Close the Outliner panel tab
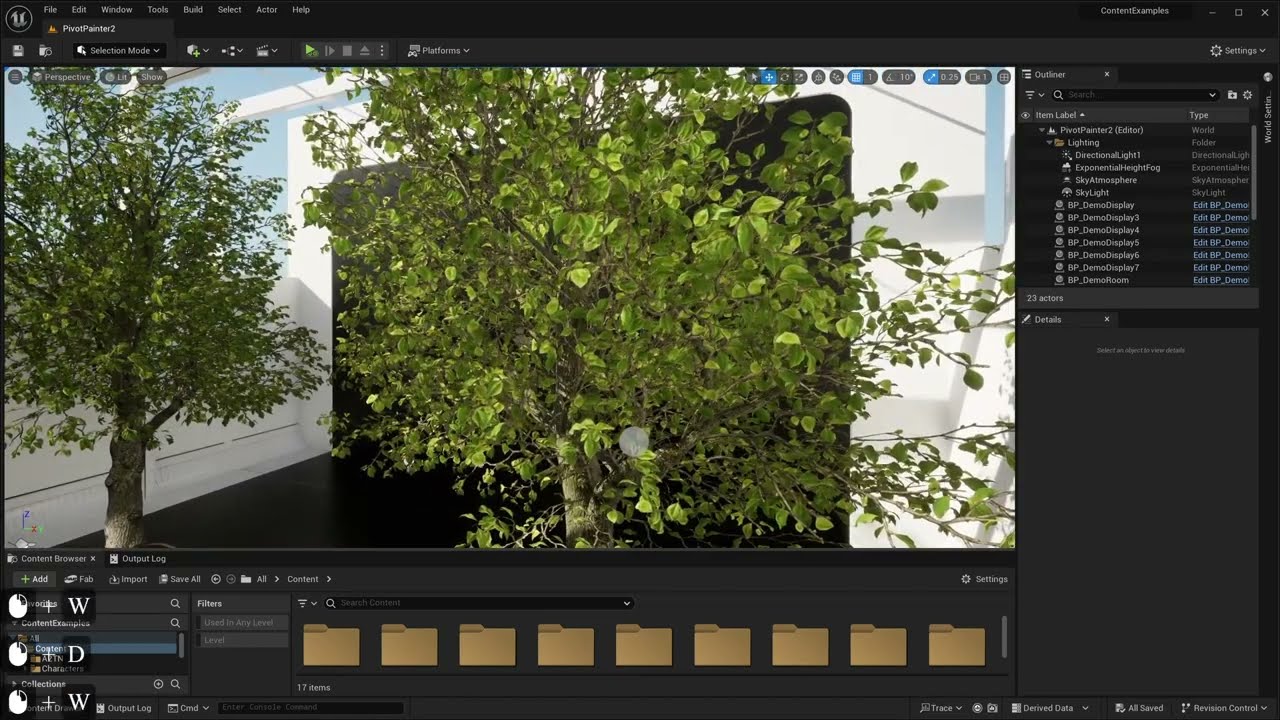Screen dimensions: 1280x720 [1106, 74]
